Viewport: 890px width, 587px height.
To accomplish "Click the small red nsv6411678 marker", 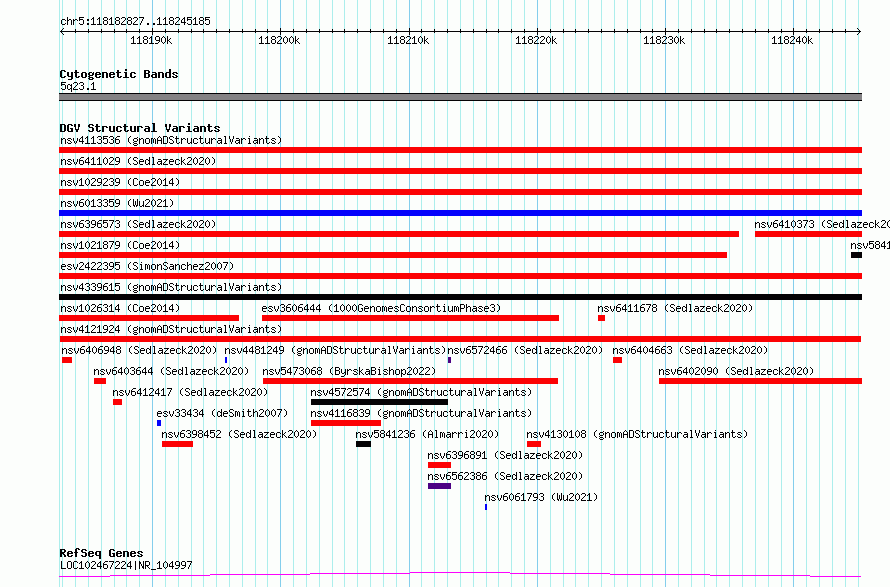I will click(601, 318).
